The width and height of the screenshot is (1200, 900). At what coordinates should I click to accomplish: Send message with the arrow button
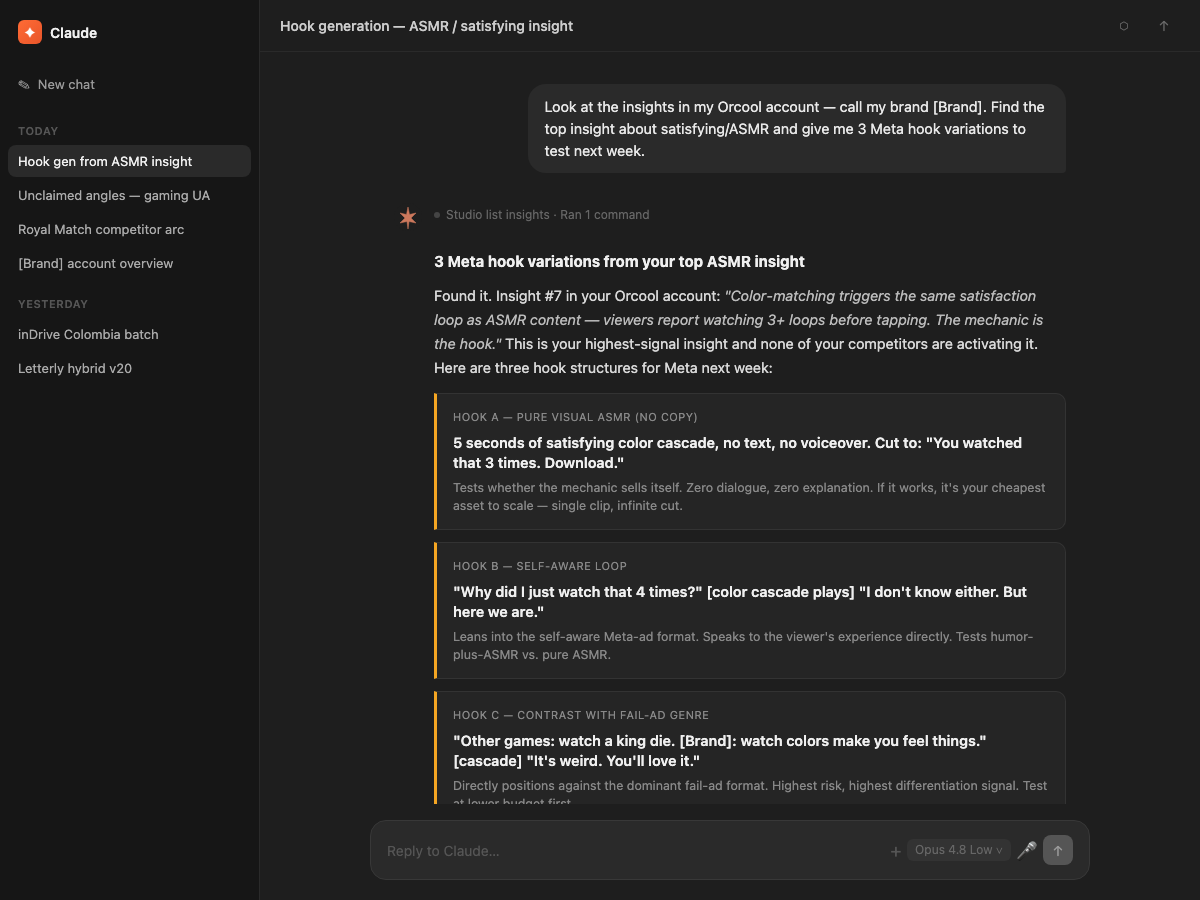coord(1058,850)
